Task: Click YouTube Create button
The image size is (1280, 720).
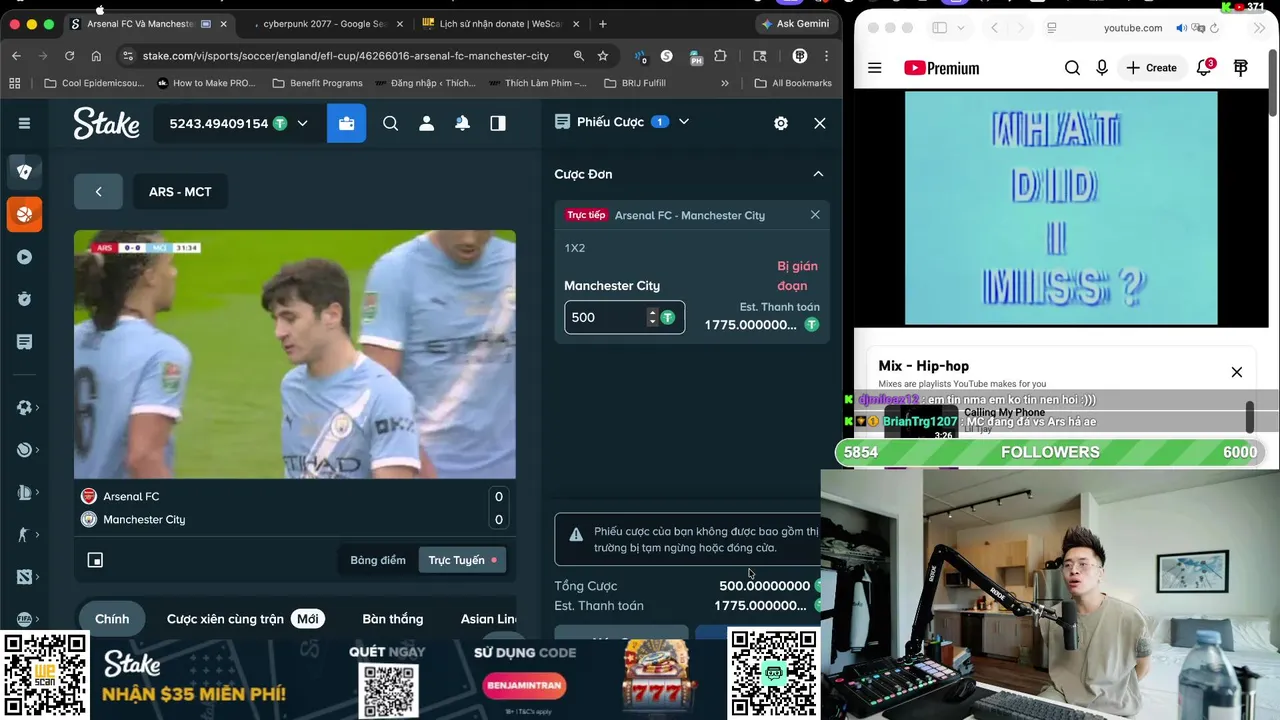Action: point(1151,68)
